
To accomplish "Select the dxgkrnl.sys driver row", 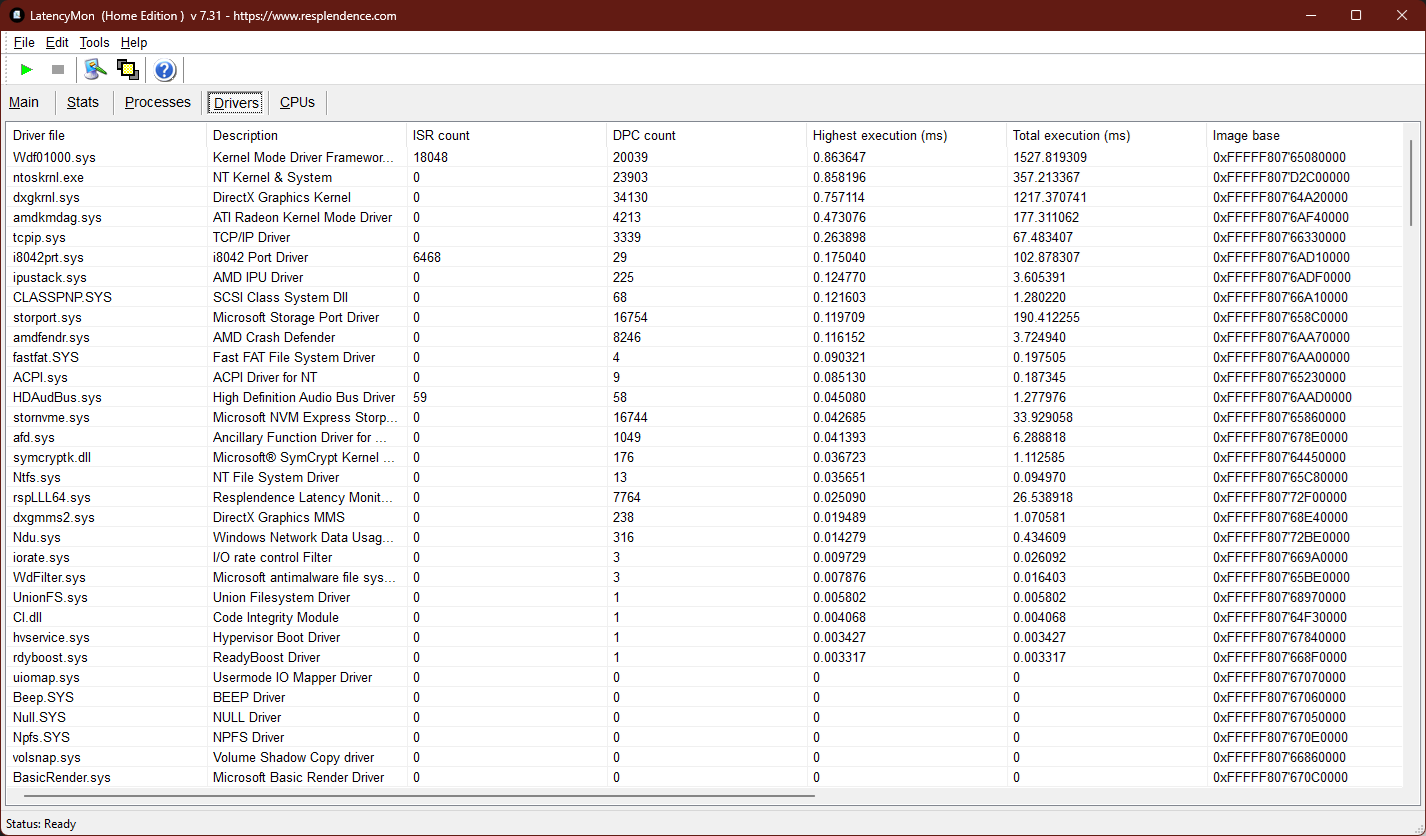I will pyautogui.click(x=46, y=197).
